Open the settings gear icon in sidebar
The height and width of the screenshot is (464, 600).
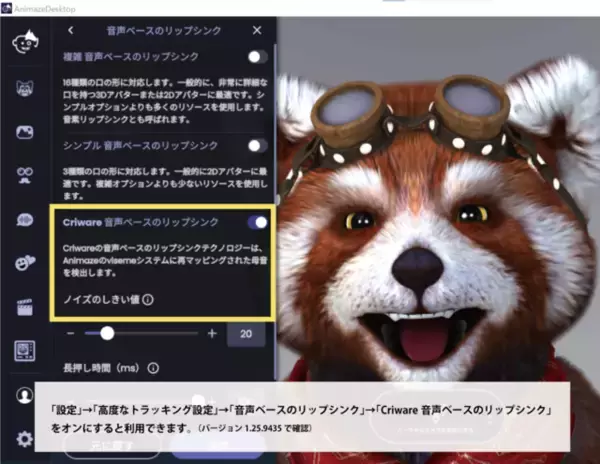click(x=24, y=438)
